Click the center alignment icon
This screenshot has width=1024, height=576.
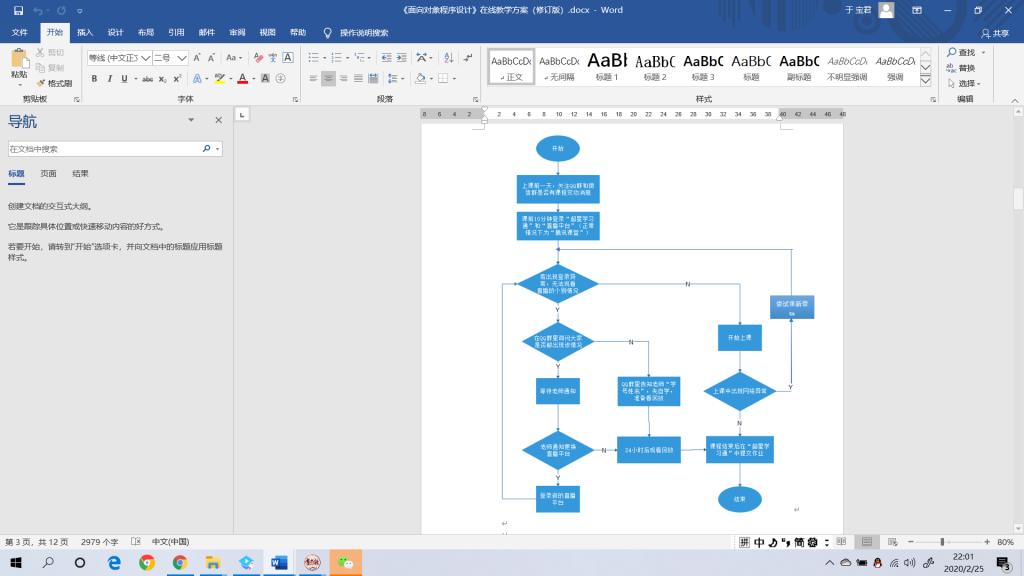point(329,78)
